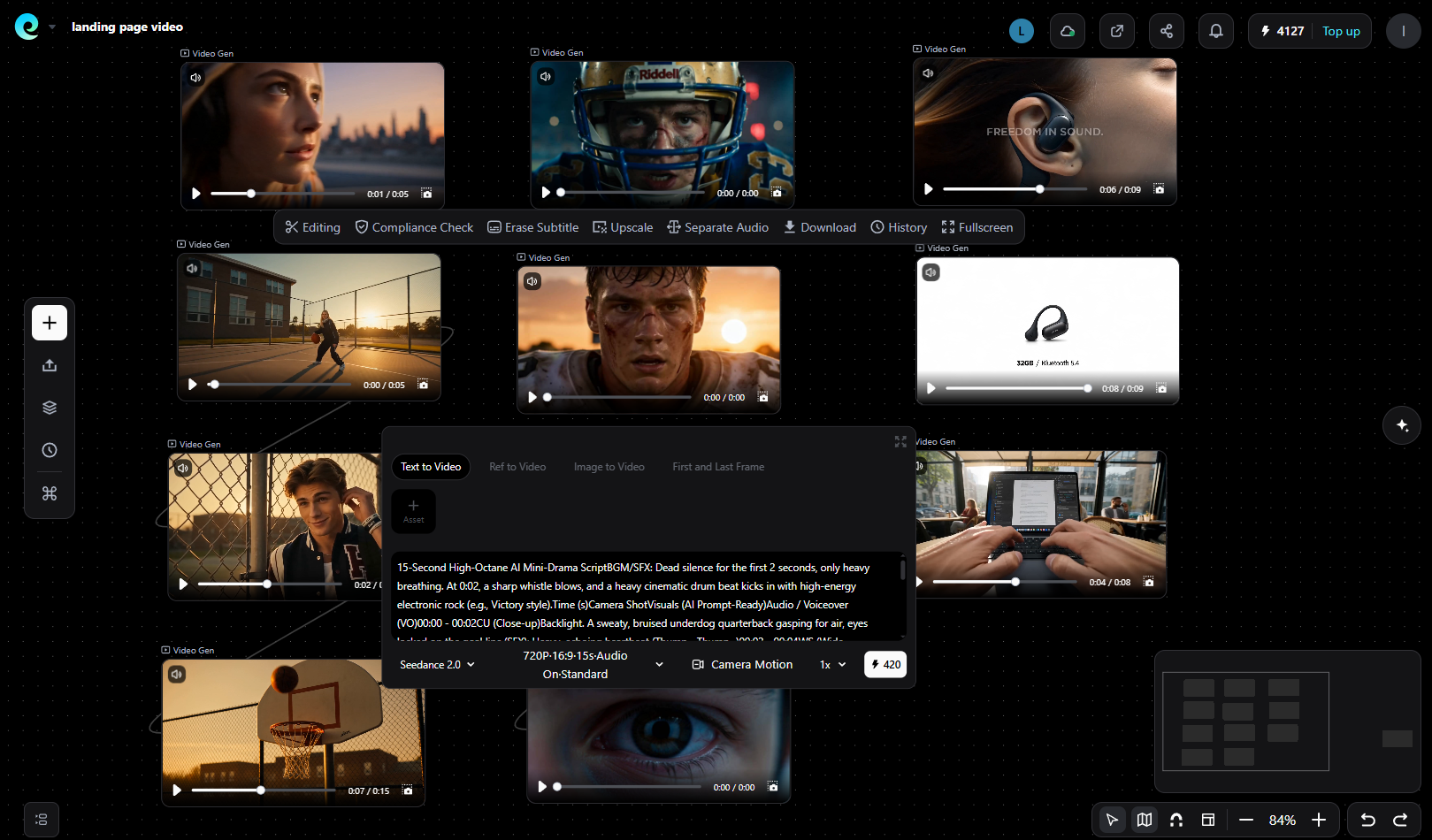The image size is (1432, 840).
Task: Select the Text to Video tab
Action: point(431,467)
